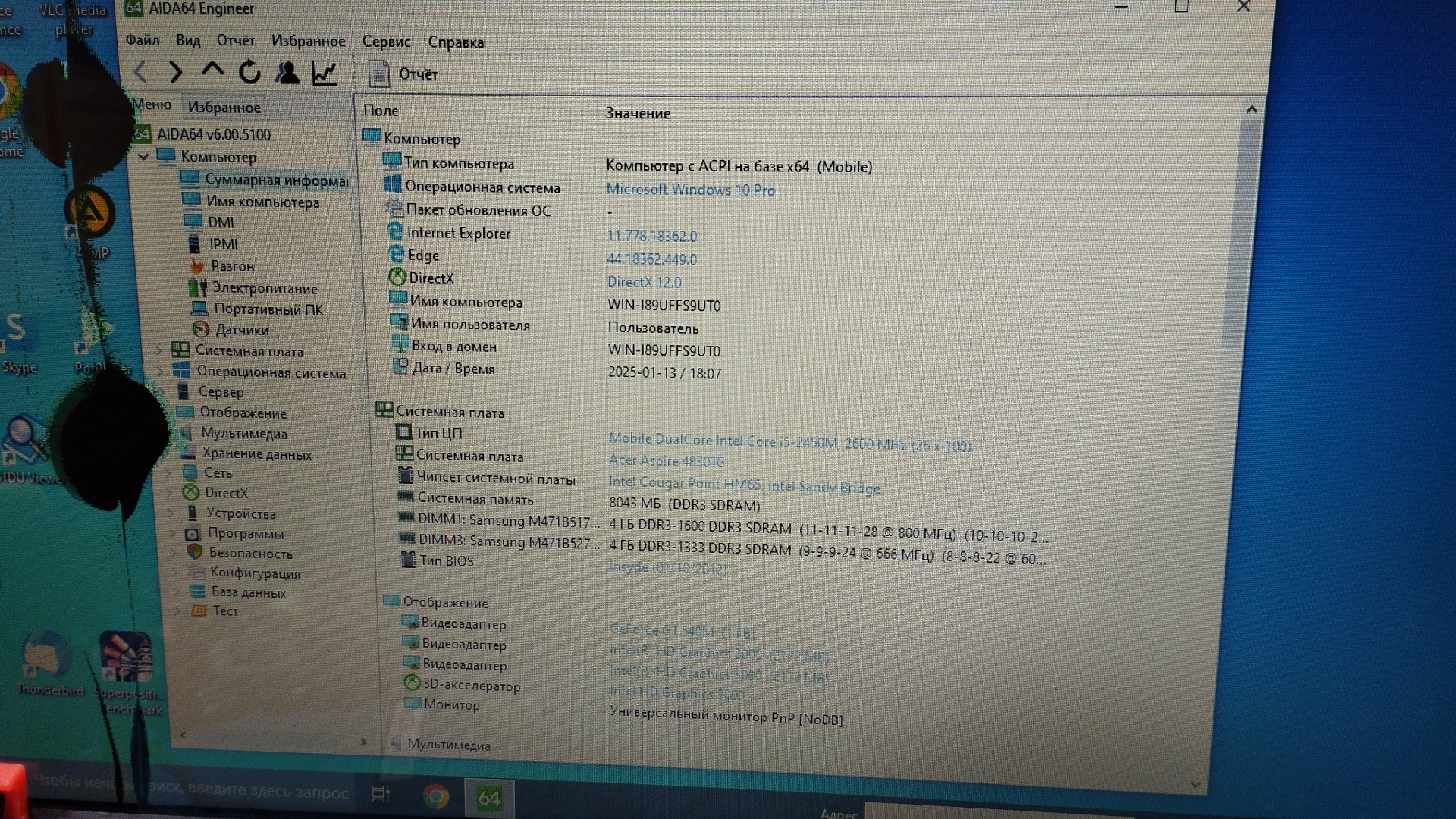This screenshot has width=1456, height=819.
Task: Select Суммарная информация in the tree
Action: click(x=264, y=180)
